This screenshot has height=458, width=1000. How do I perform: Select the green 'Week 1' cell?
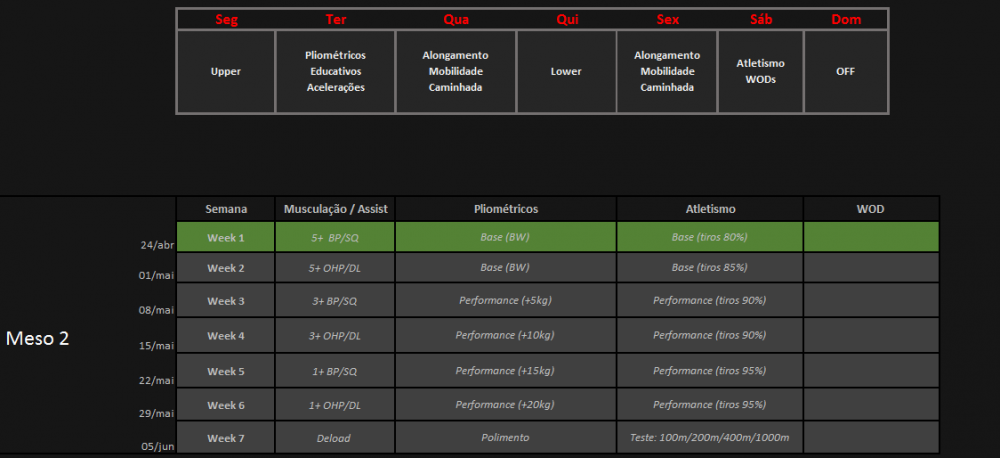(x=226, y=237)
